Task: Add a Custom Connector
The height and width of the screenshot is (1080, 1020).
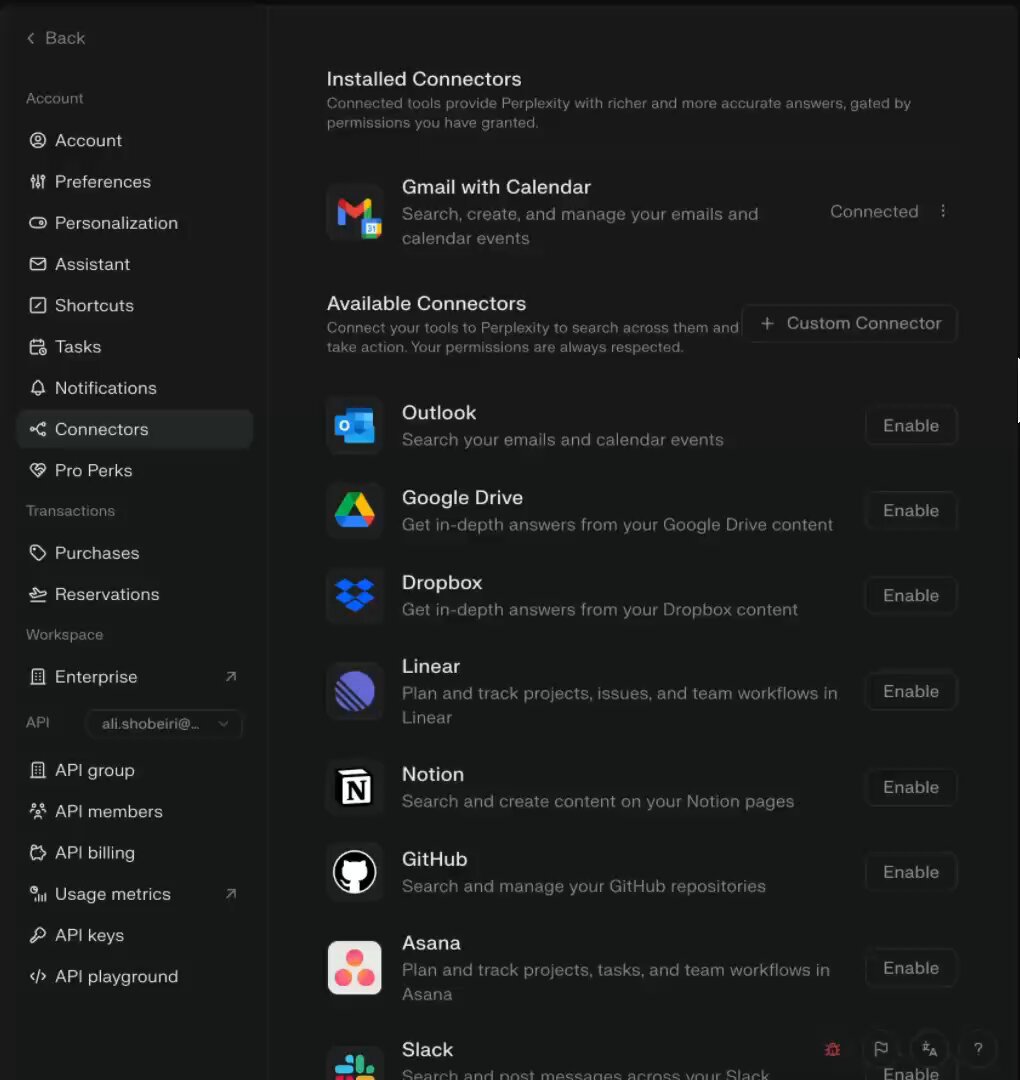Action: 850,323
